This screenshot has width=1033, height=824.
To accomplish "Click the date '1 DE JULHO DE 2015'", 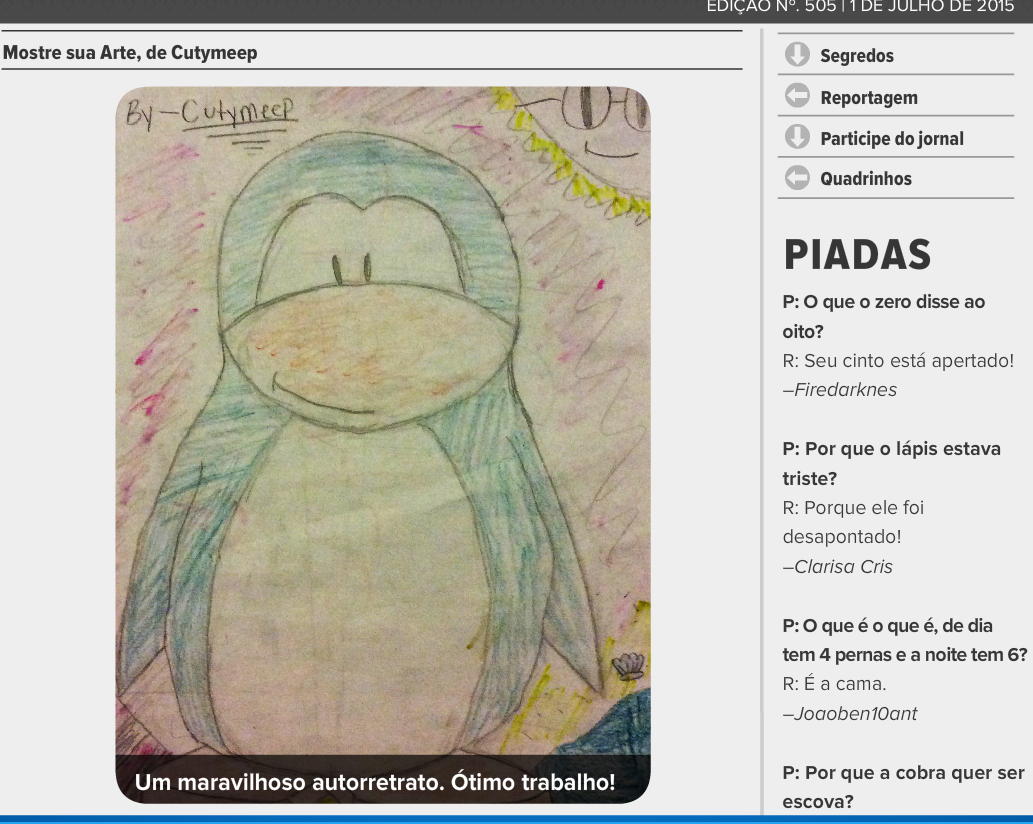I will pyautogui.click(x=932, y=7).
